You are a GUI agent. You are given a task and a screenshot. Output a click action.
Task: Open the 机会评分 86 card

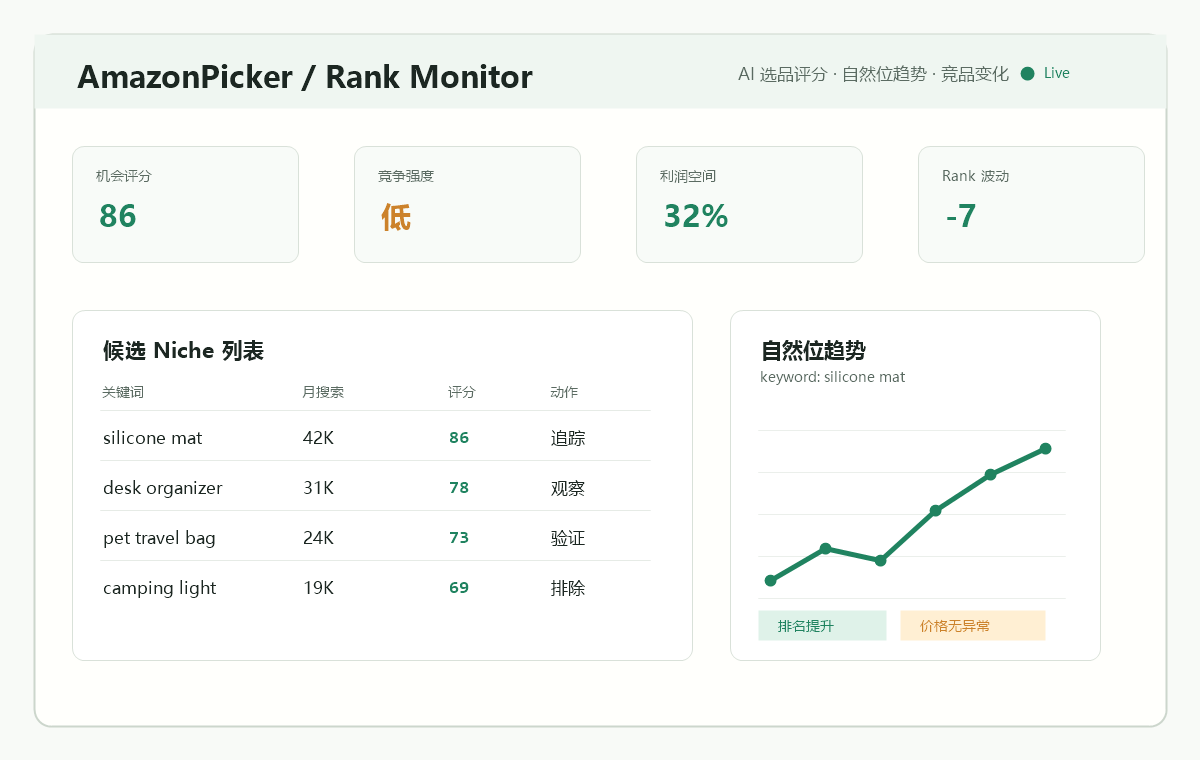[185, 205]
